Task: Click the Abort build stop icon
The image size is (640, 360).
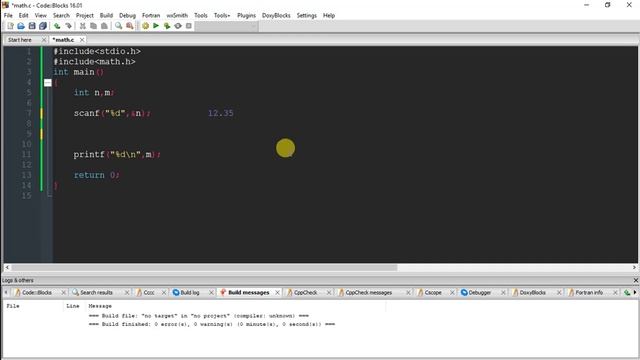Action: tap(189, 26)
